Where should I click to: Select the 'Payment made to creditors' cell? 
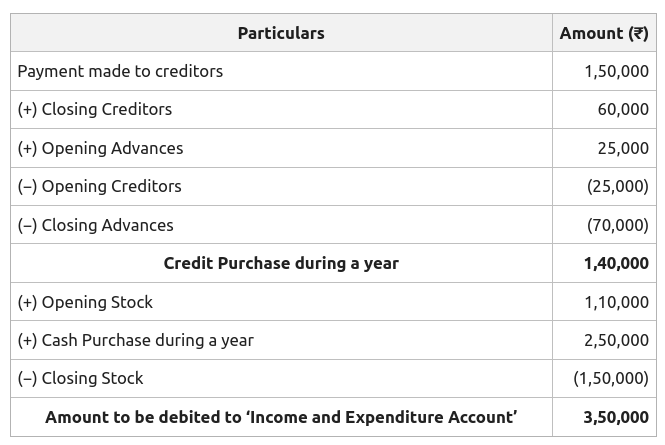point(120,71)
